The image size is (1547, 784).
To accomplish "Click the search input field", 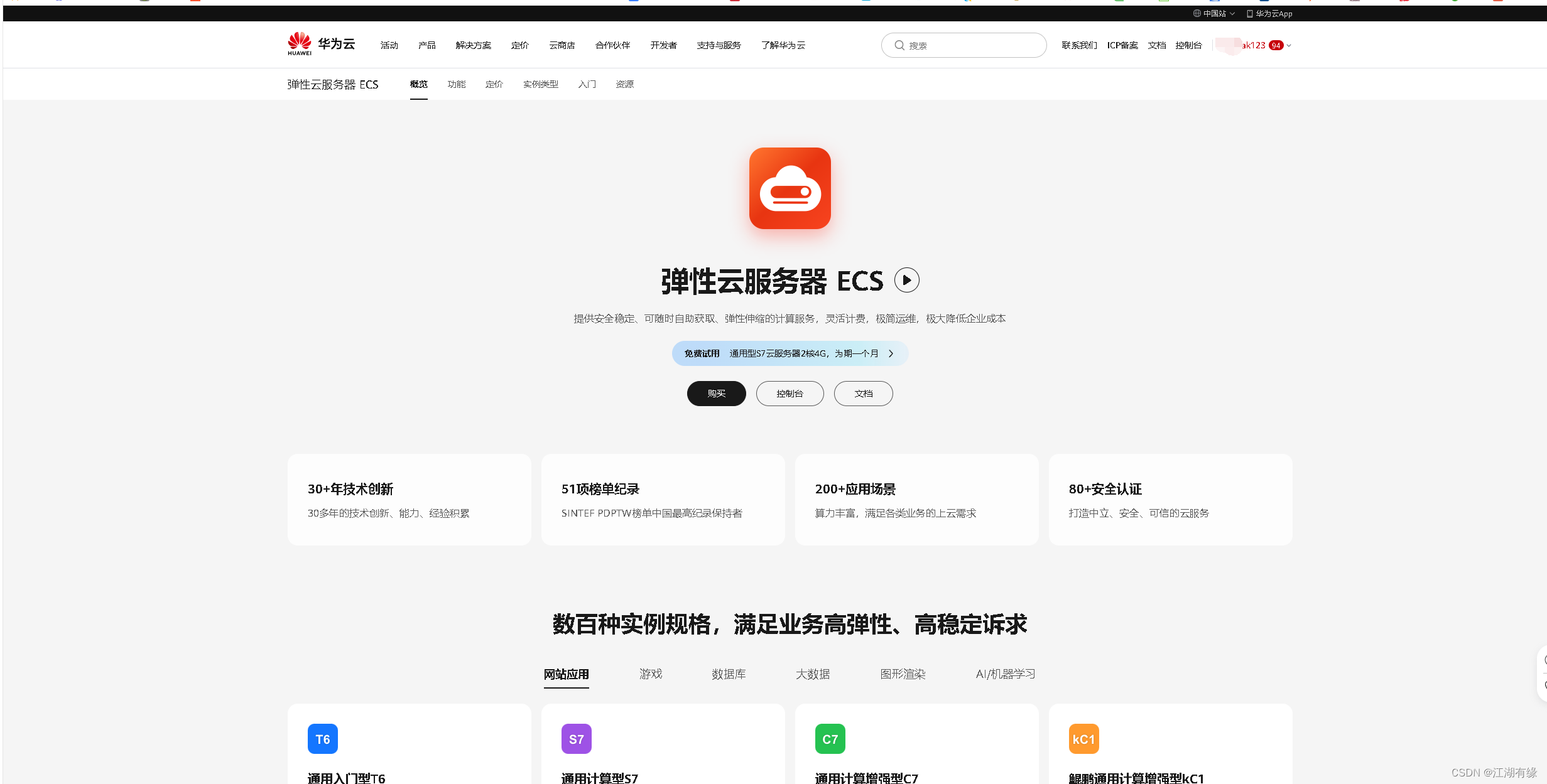I will (x=963, y=45).
